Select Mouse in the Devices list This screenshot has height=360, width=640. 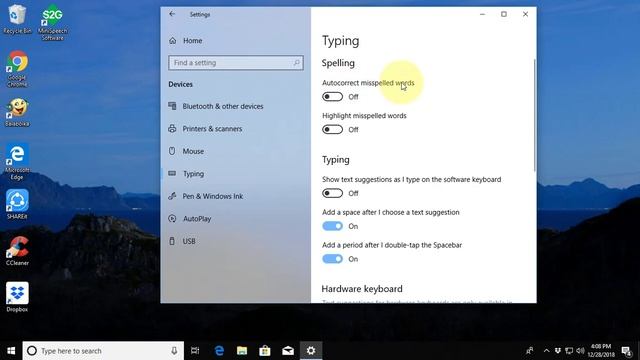click(x=186, y=151)
